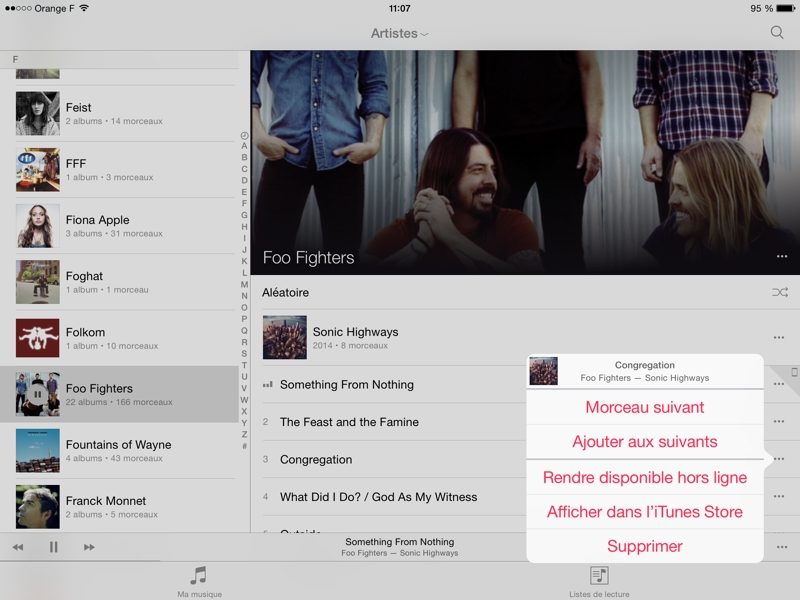Select Rendre disponible hors ligne
Viewport: 800px width, 600px height.
pos(645,477)
